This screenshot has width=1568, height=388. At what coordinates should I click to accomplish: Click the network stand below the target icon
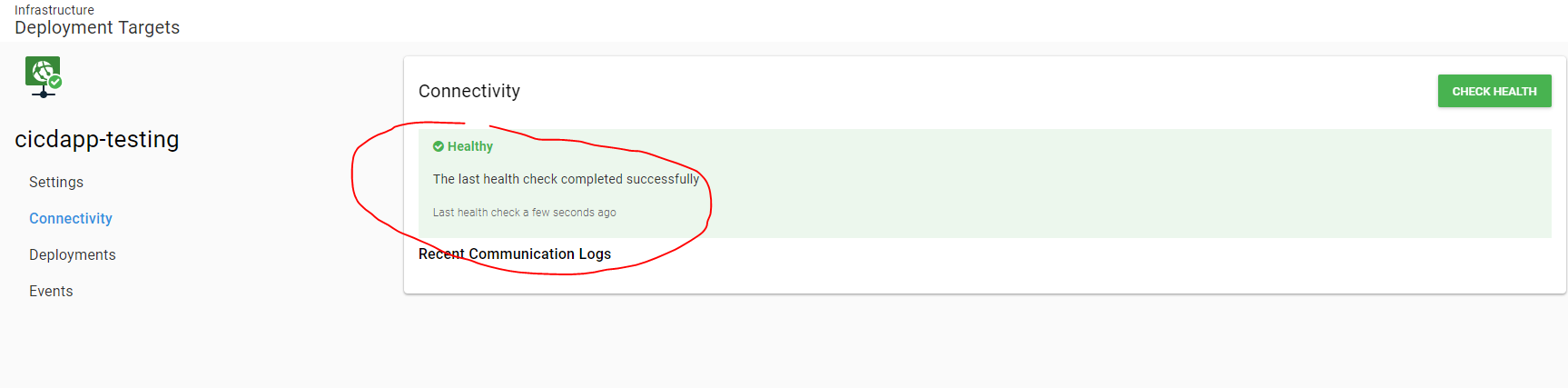43,93
